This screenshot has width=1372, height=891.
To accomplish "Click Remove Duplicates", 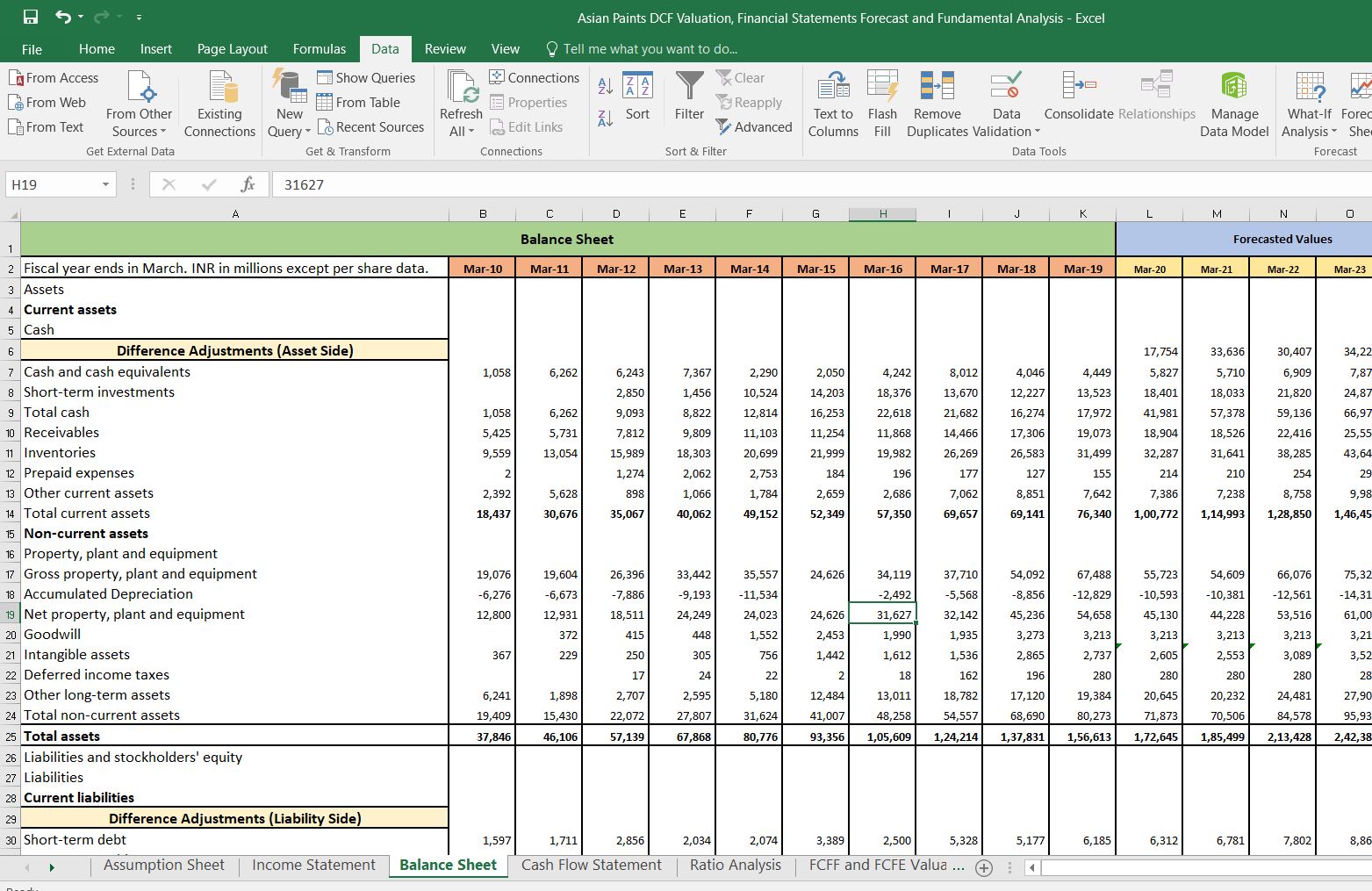I will (x=937, y=104).
